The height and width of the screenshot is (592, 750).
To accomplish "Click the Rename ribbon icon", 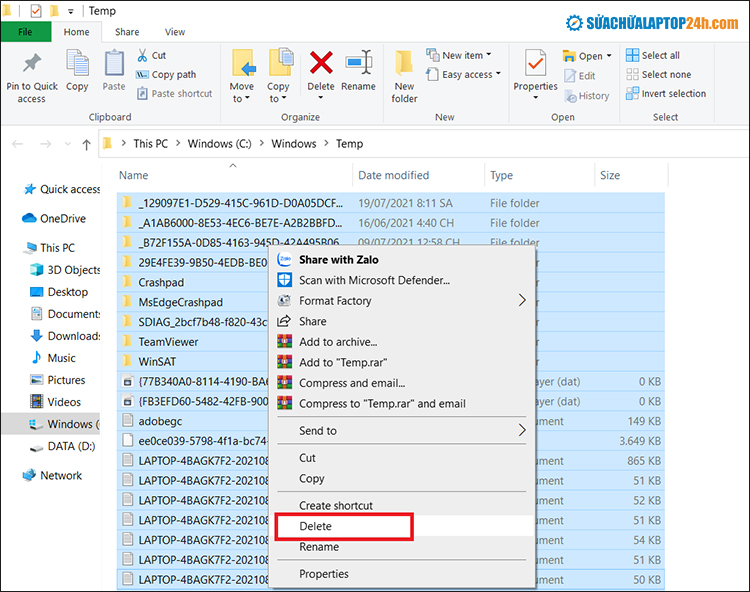I will [358, 63].
